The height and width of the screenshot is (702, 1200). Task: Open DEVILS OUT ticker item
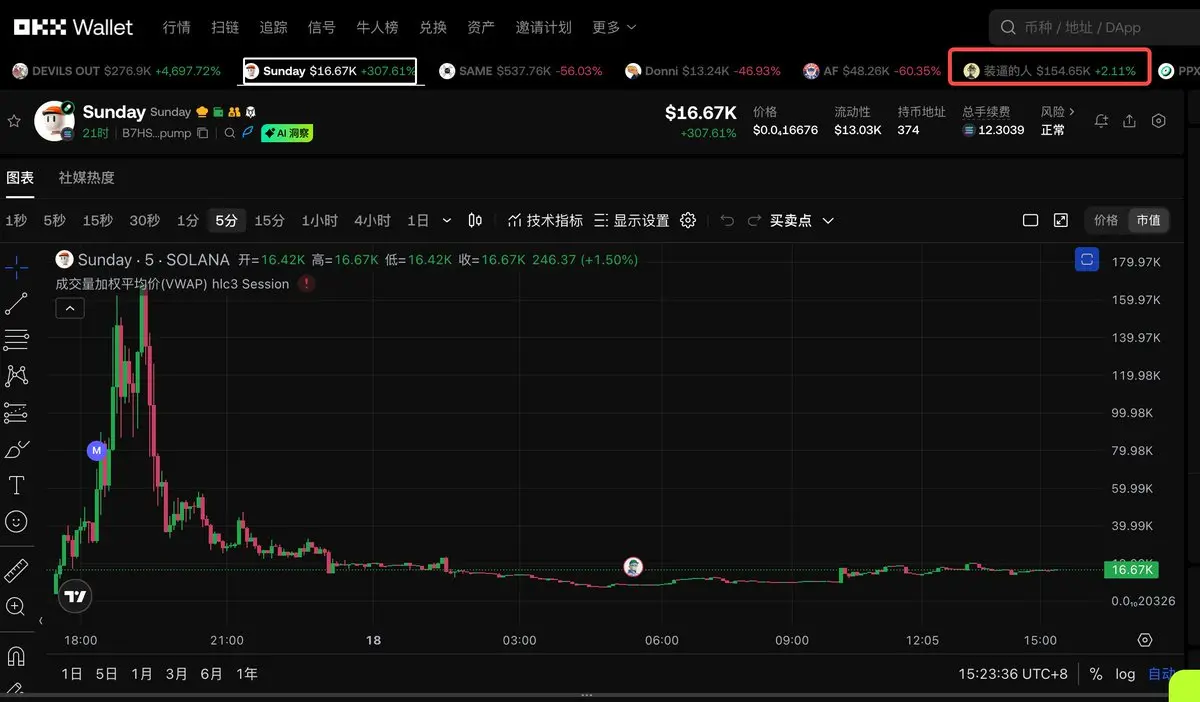point(116,71)
